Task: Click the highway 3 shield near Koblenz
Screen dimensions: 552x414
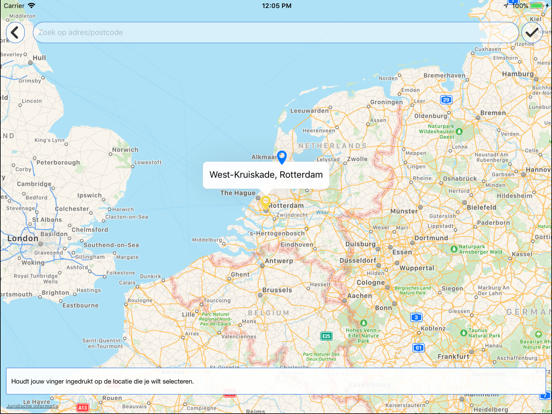Action: (x=416, y=317)
